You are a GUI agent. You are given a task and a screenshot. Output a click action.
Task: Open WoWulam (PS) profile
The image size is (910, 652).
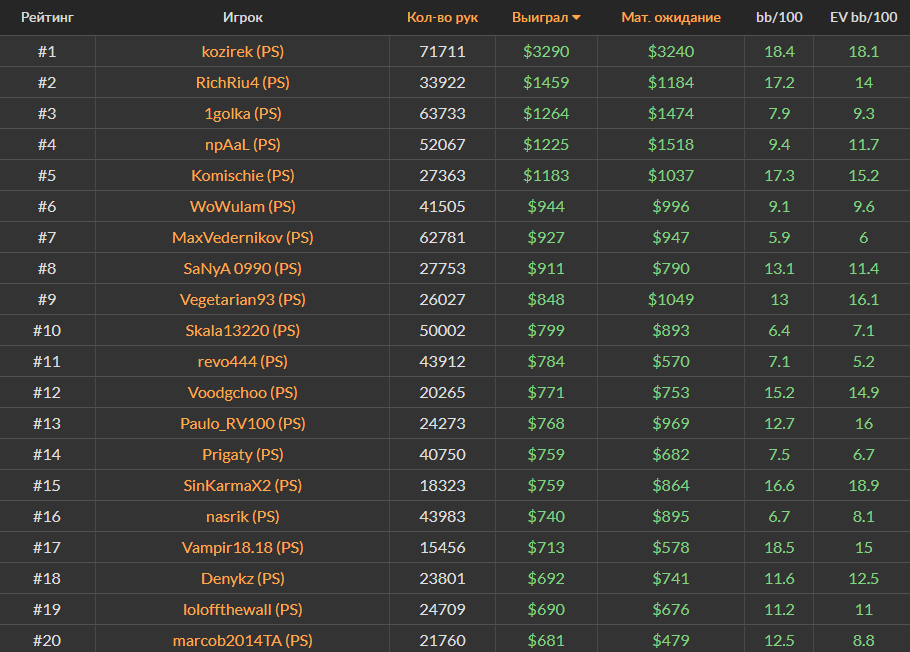pos(243,206)
